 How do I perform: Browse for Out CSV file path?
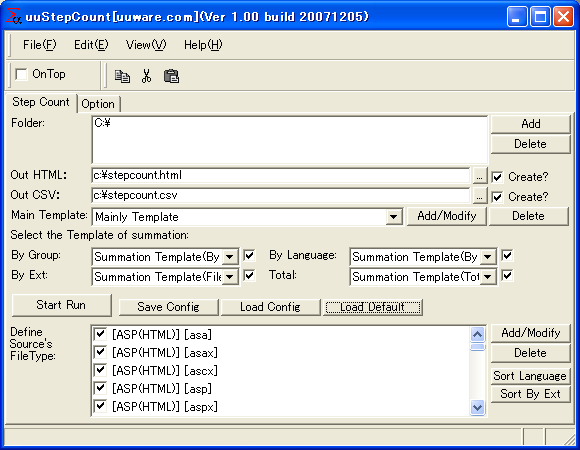479,196
